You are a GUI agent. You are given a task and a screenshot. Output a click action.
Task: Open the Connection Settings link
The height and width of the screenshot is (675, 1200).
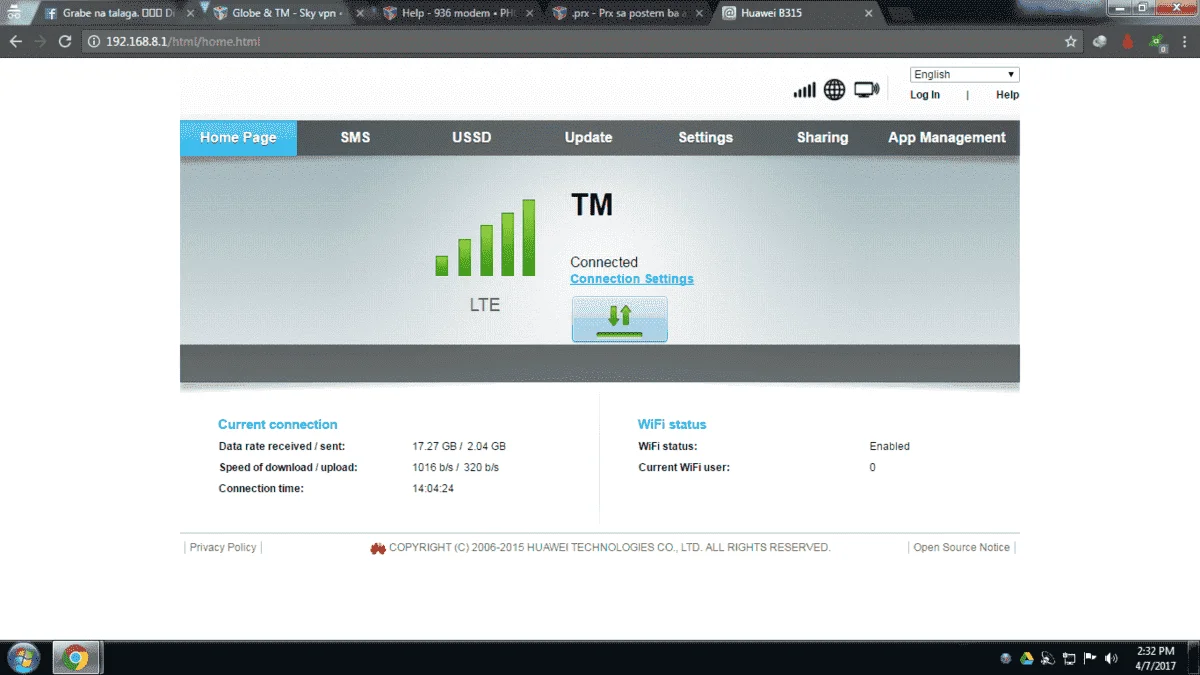coord(632,279)
